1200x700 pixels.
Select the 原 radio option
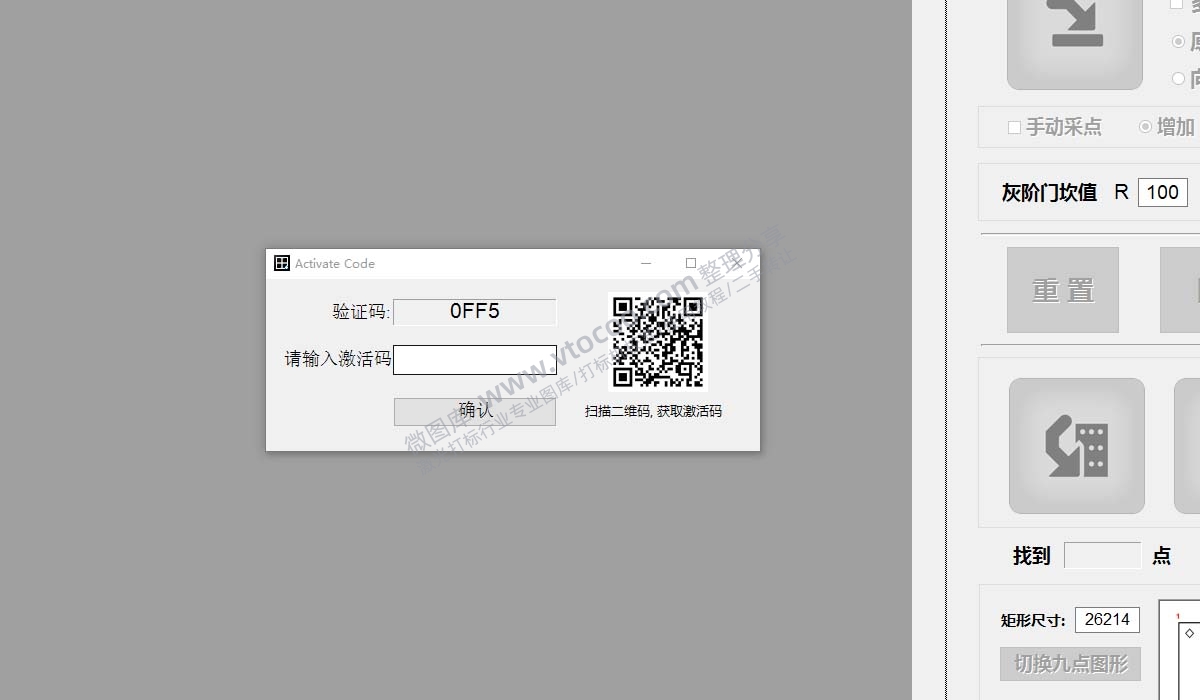coord(1178,41)
